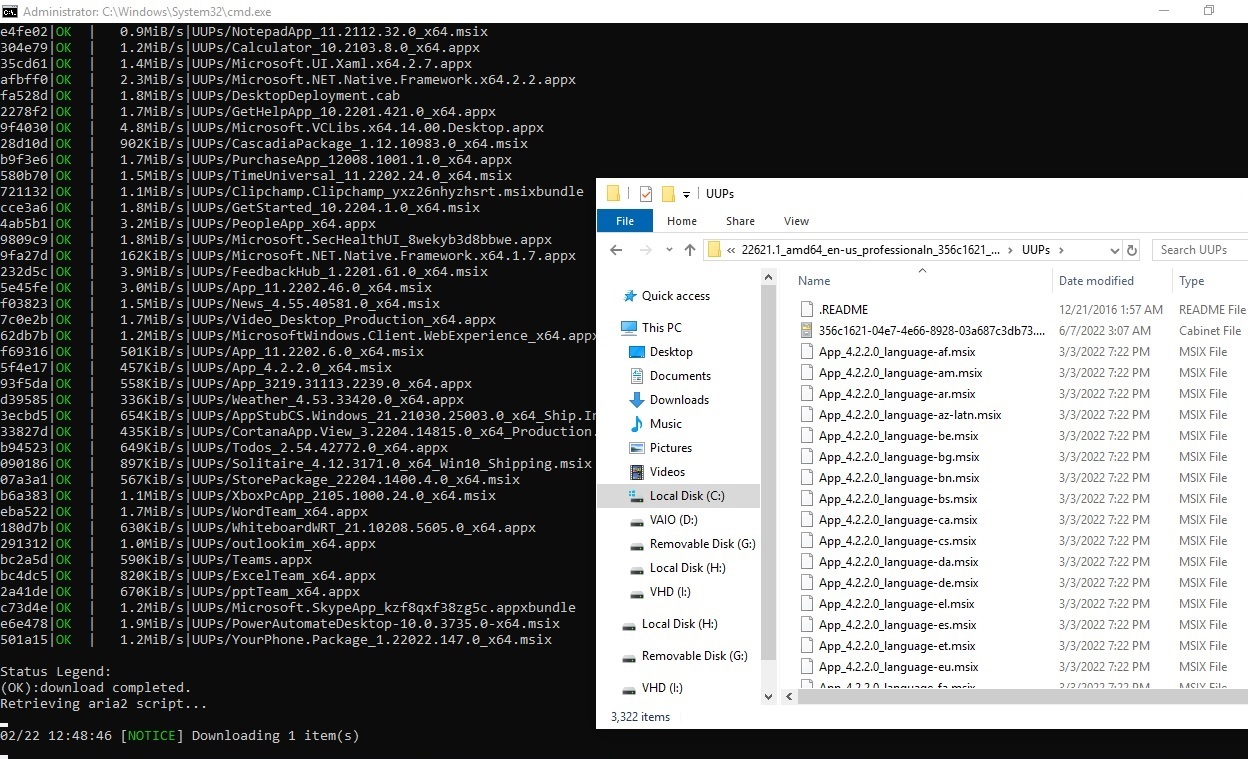1248x759 pixels.
Task: Select the App_4.2.2.0_language-az-latn.msix file icon
Action: click(x=808, y=415)
